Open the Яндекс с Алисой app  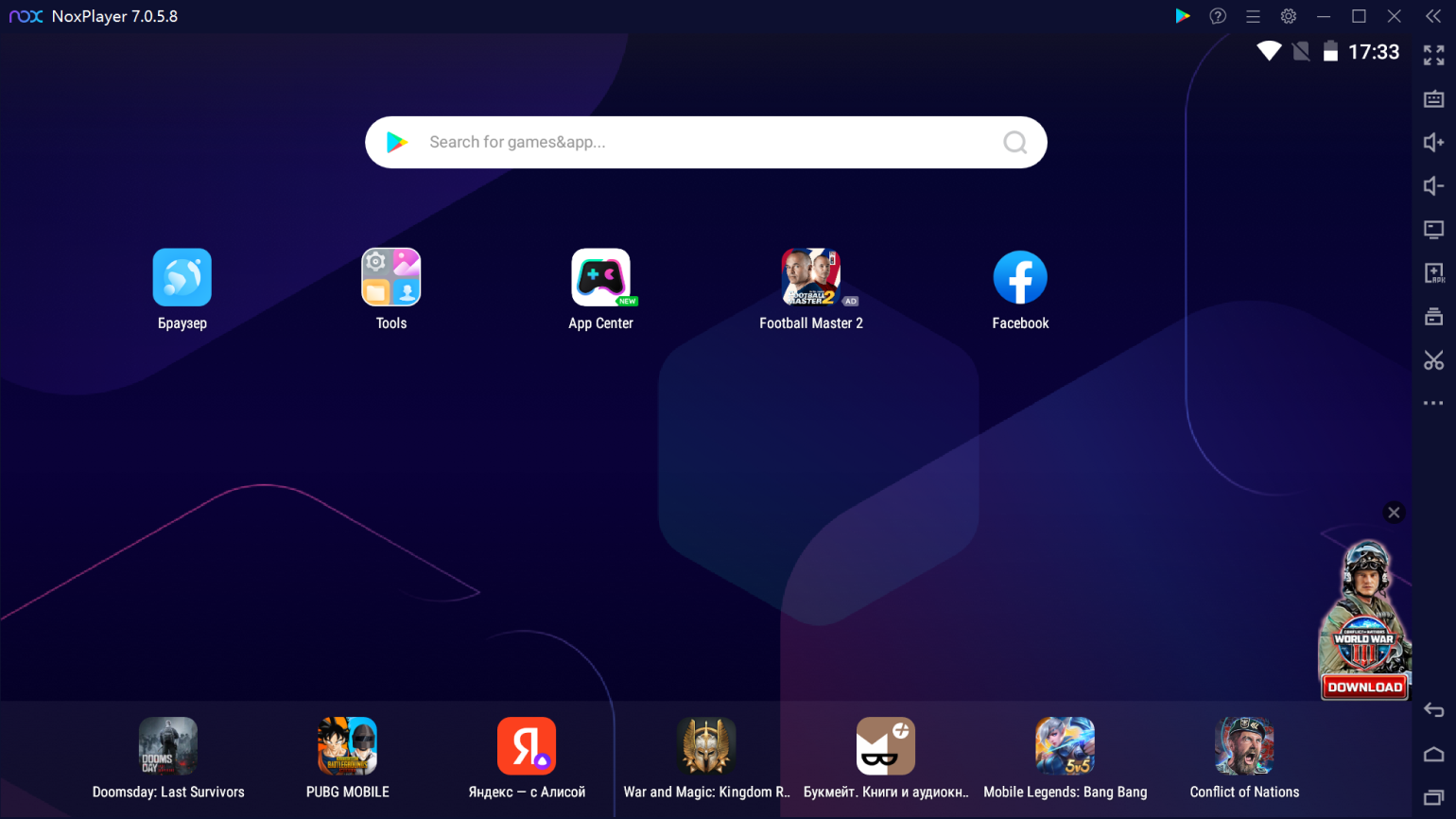tap(527, 746)
